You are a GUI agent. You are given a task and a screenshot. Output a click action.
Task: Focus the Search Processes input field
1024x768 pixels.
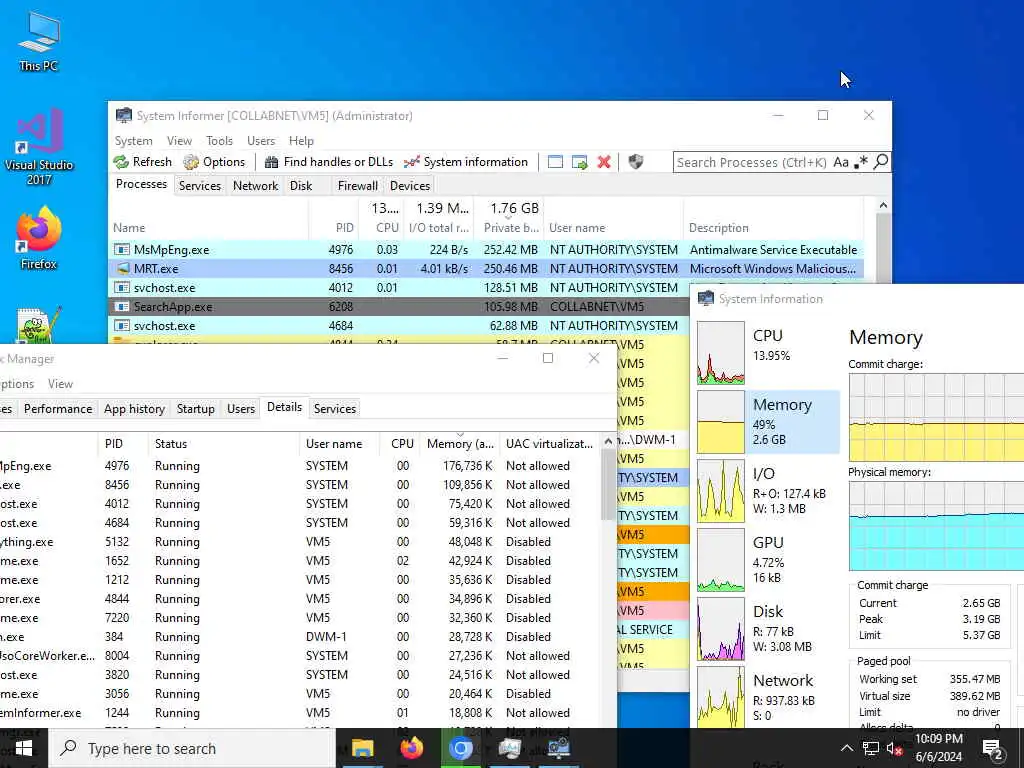point(751,162)
